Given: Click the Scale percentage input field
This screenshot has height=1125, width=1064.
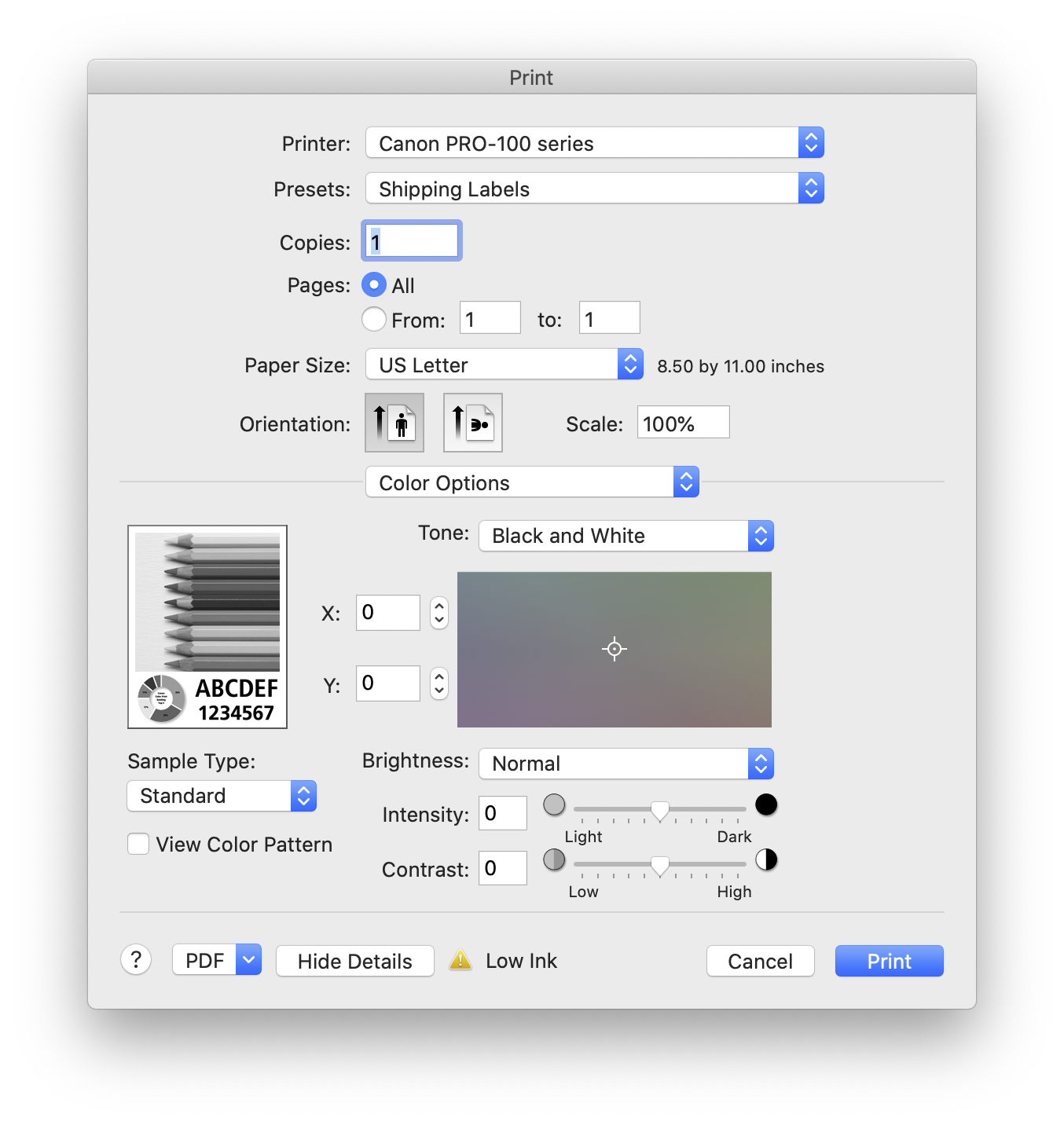Looking at the screenshot, I should (682, 423).
